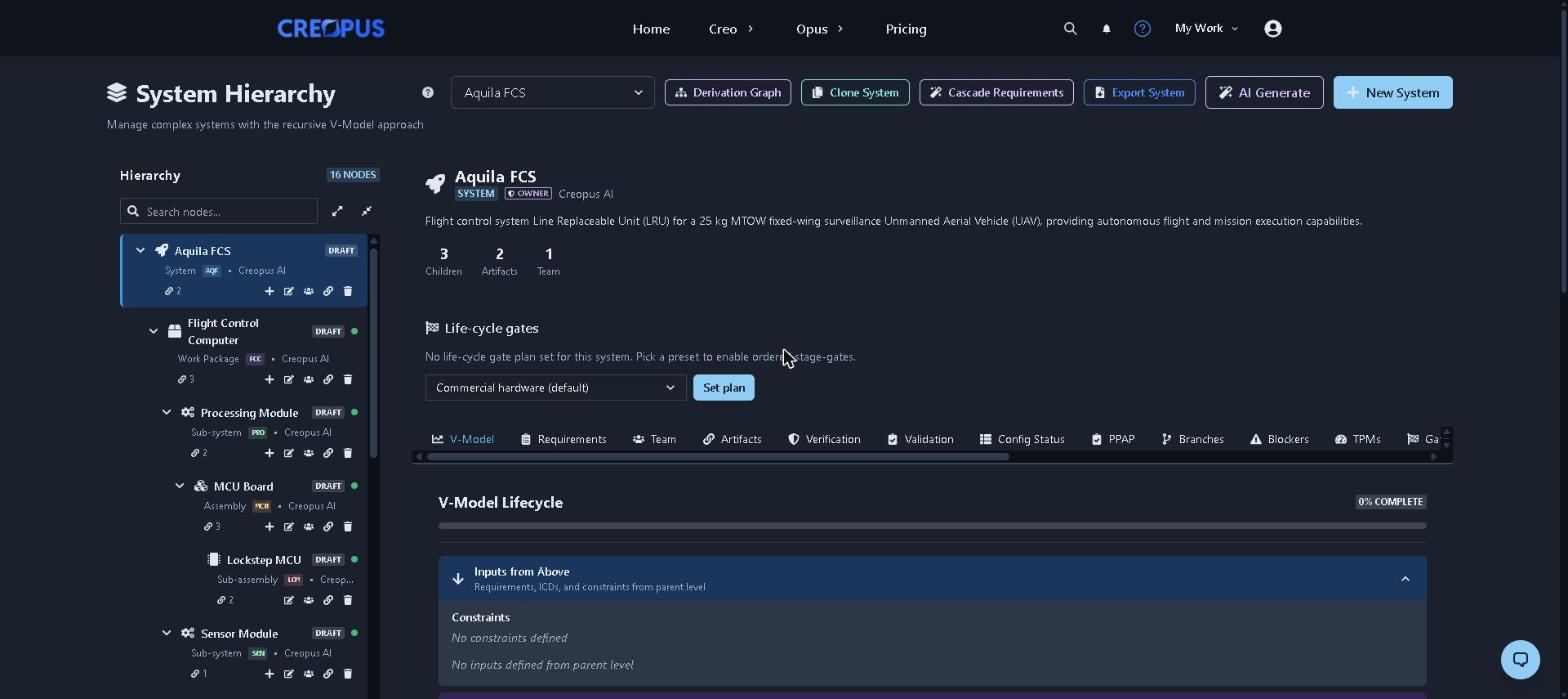Open link icon for MCU Board
Image resolution: width=1568 pixels, height=699 pixels.
point(328,526)
